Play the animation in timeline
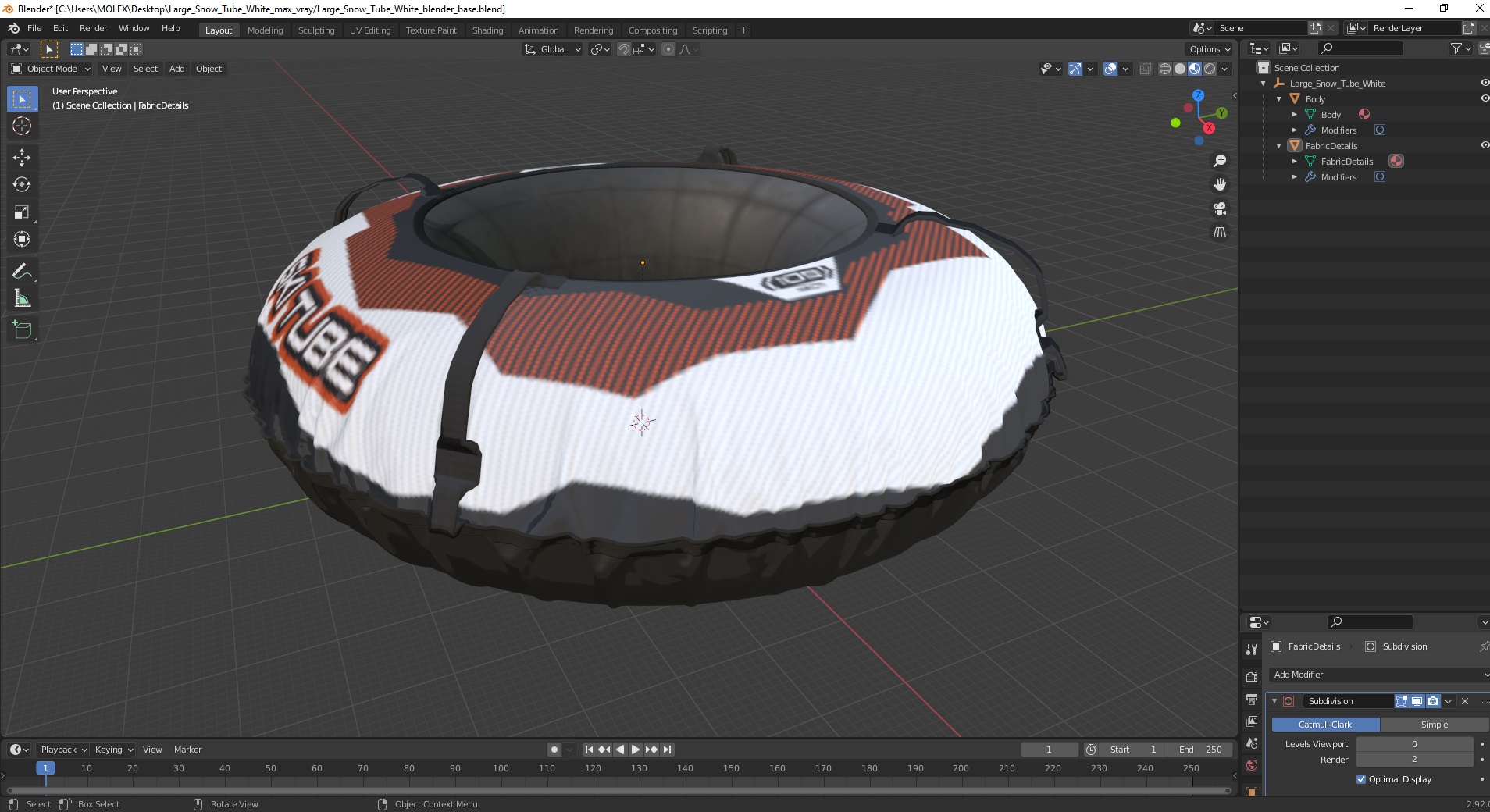 (x=636, y=750)
